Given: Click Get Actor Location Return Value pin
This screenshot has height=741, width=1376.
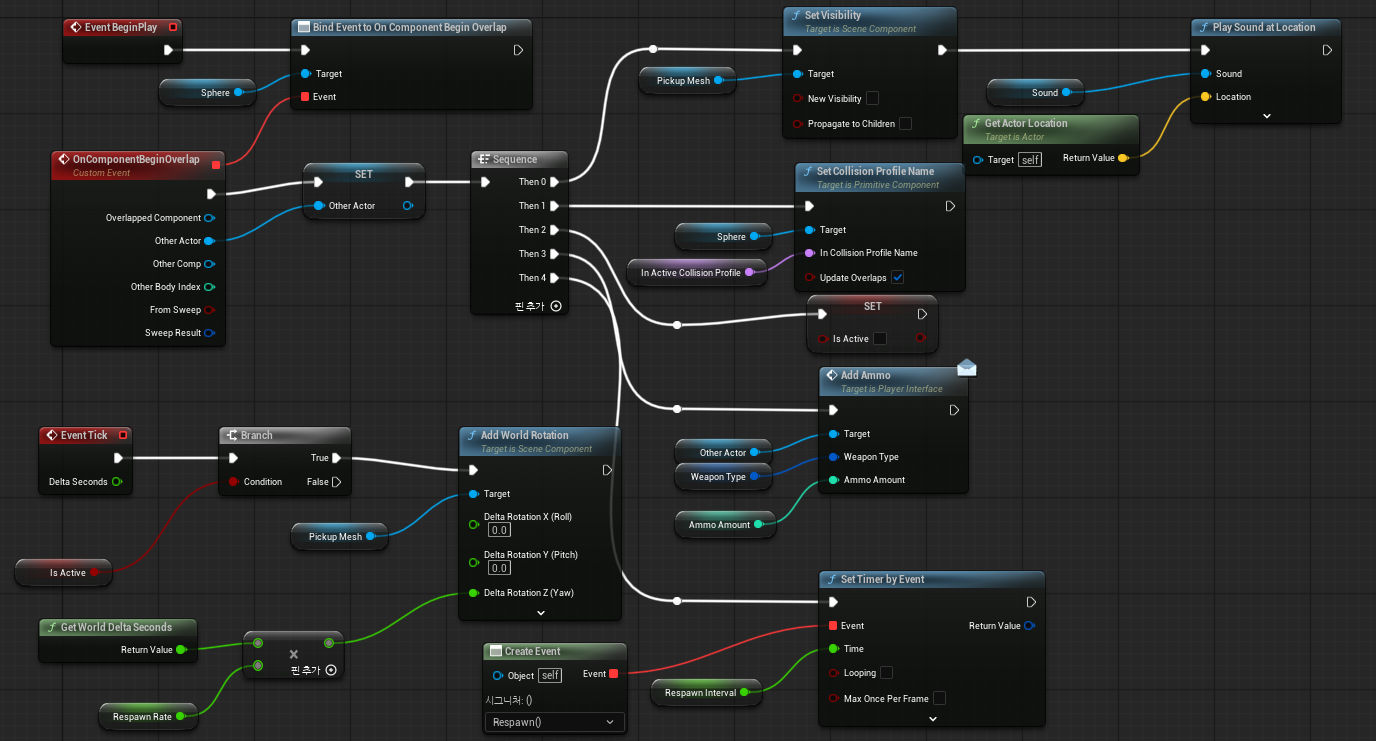Looking at the screenshot, I should point(1123,158).
